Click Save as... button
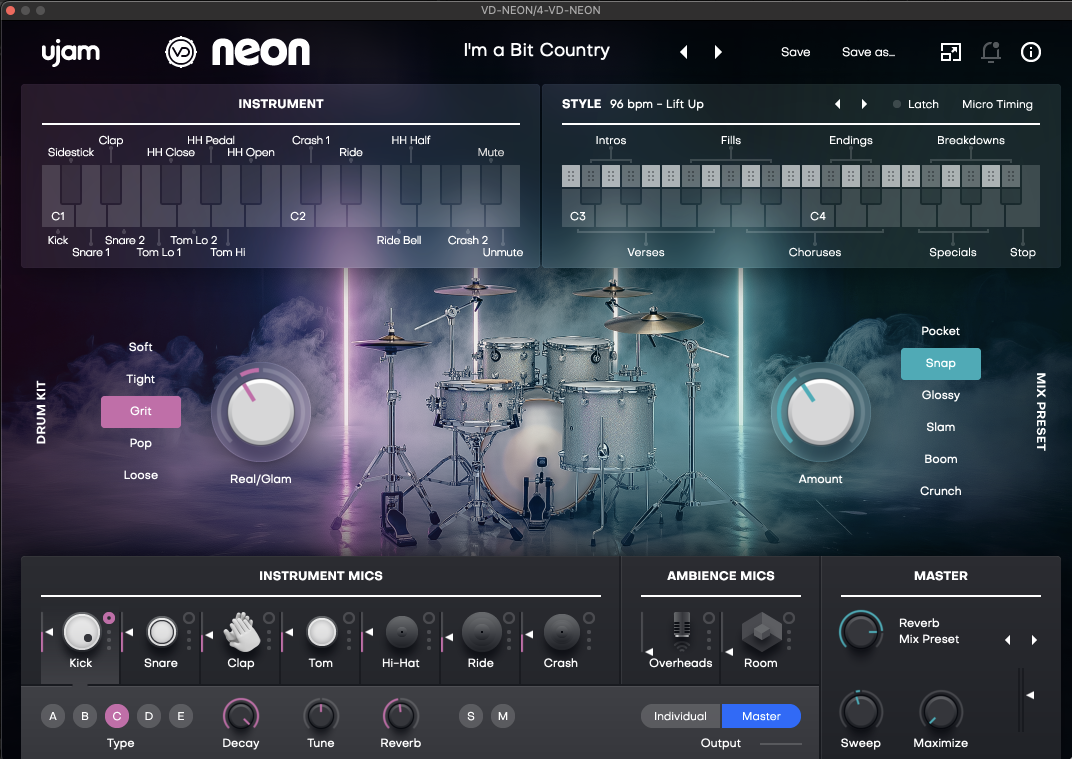 coord(868,52)
